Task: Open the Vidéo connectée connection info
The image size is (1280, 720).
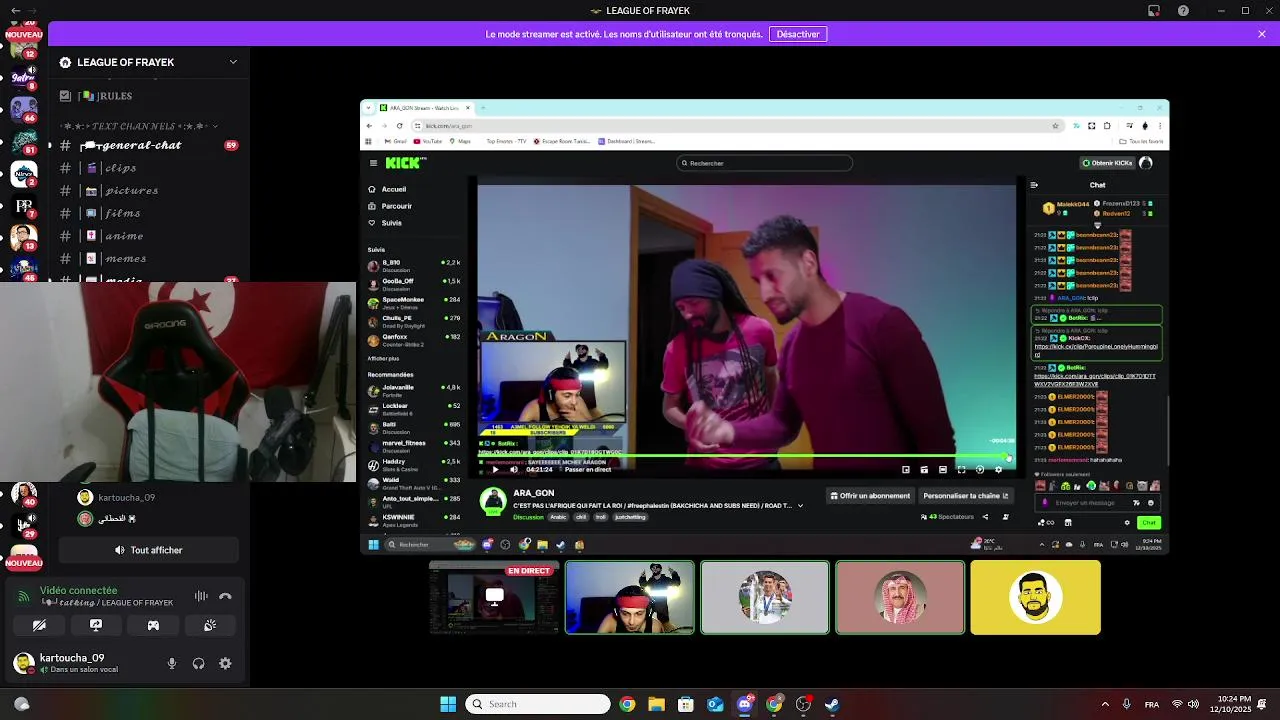Action: tap(78, 591)
